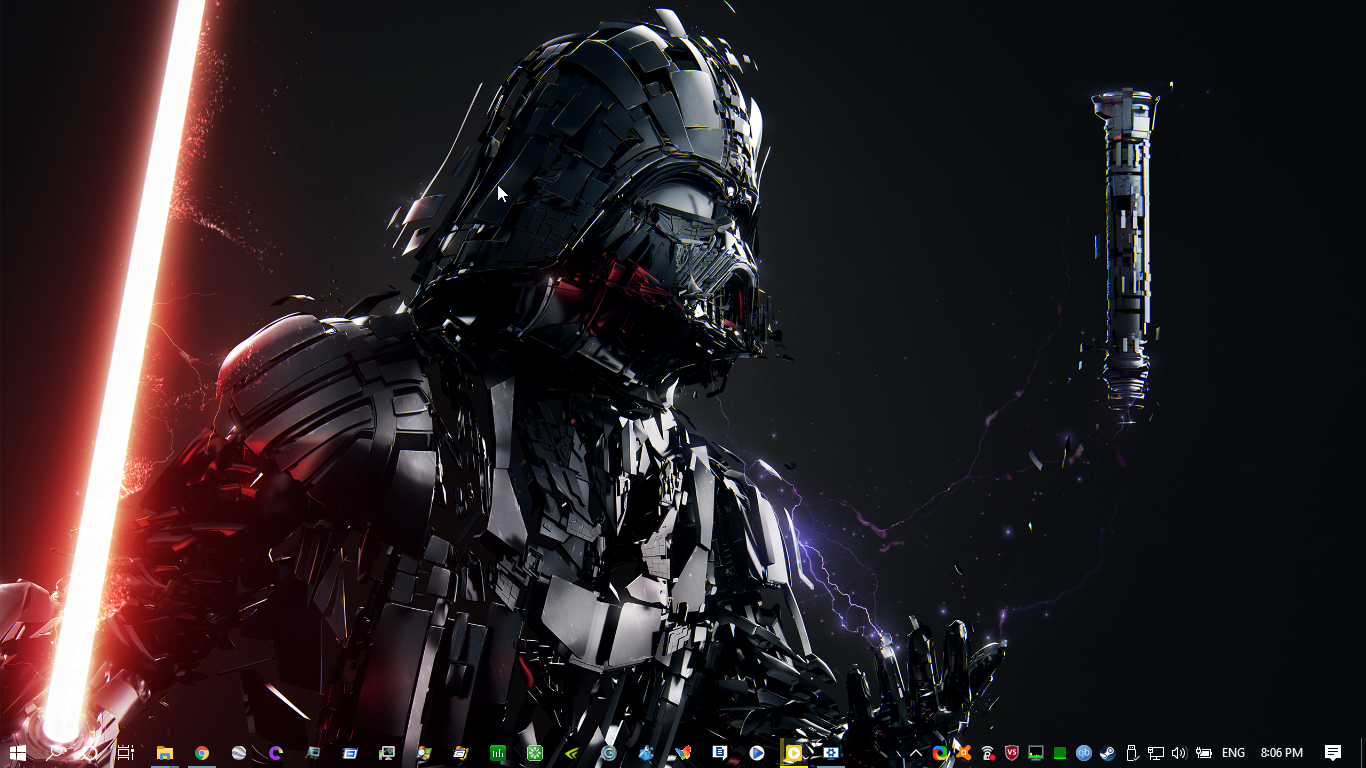Image resolution: width=1366 pixels, height=768 pixels.
Task: Open qBittorrent from the system tray
Action: pos(1084,752)
